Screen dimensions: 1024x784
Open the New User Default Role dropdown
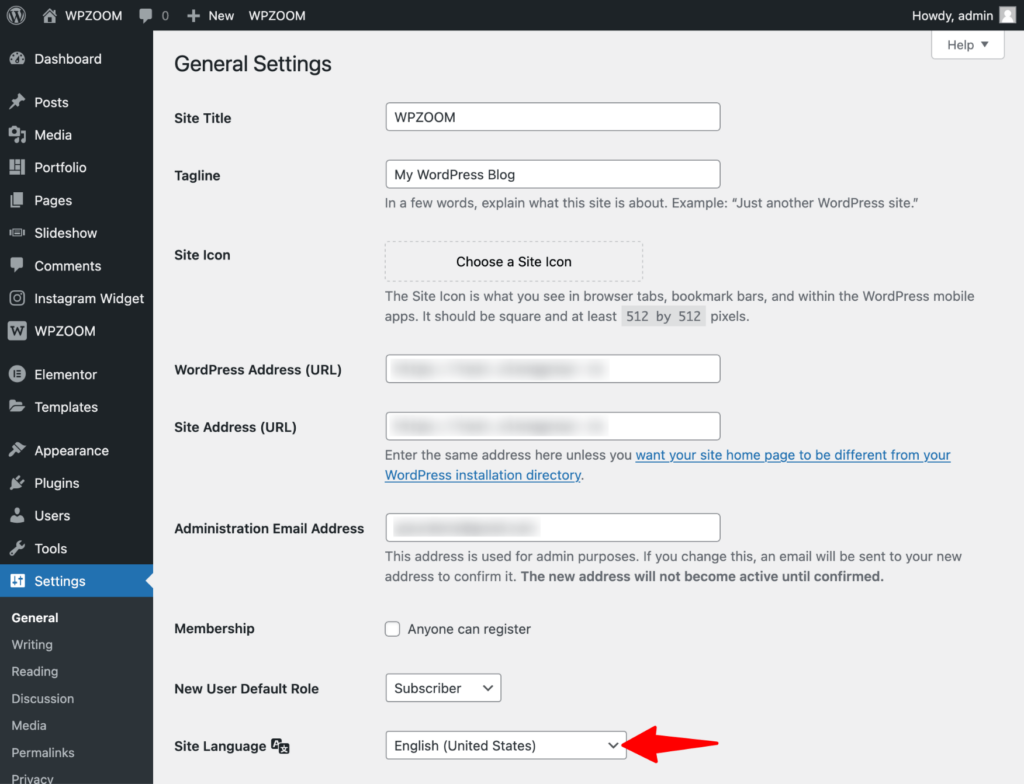pos(442,688)
